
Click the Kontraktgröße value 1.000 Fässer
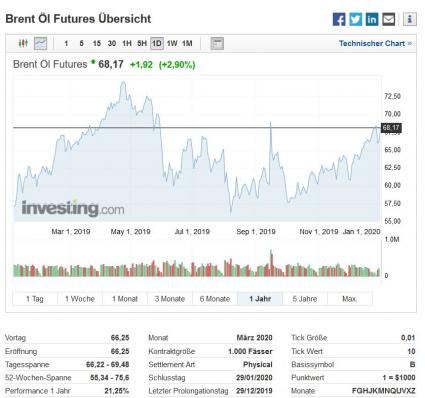tap(250, 351)
